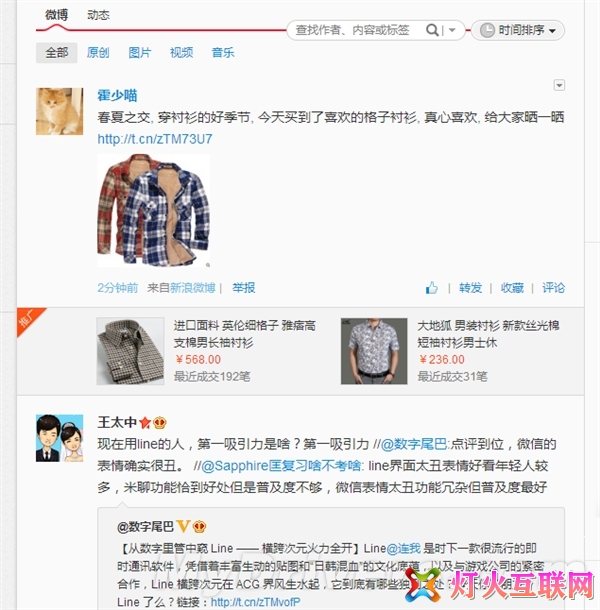Select the 原创 filter tab

click(x=98, y=53)
